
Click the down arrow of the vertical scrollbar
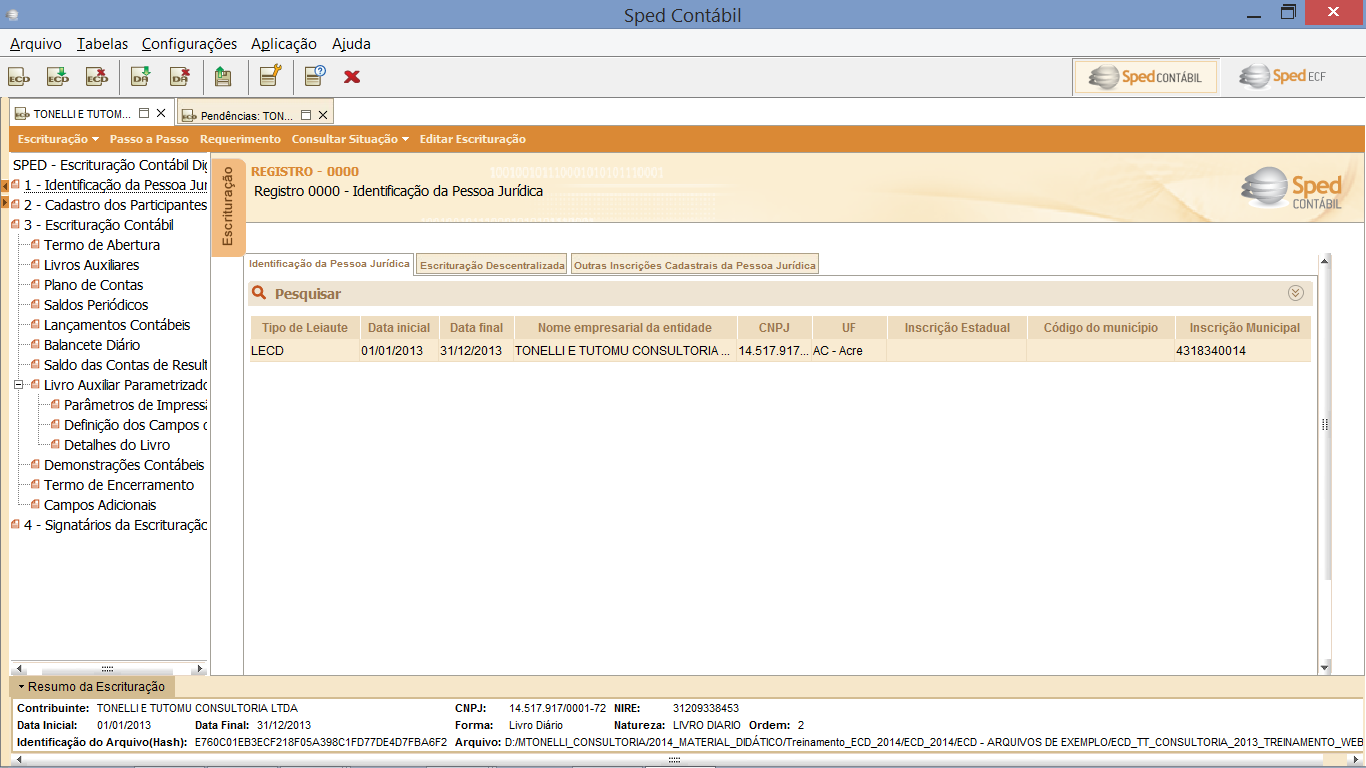click(x=1325, y=667)
